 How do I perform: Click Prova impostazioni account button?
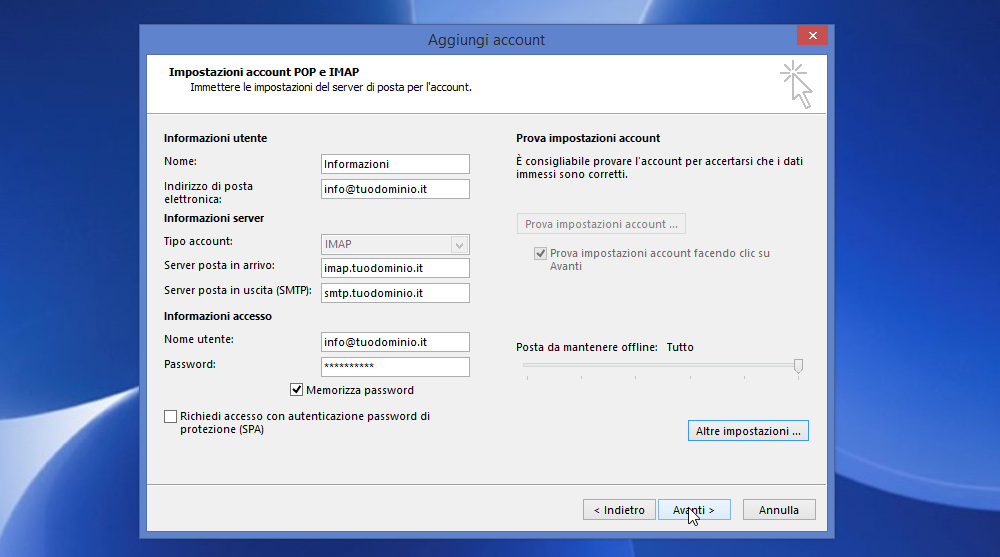[601, 224]
